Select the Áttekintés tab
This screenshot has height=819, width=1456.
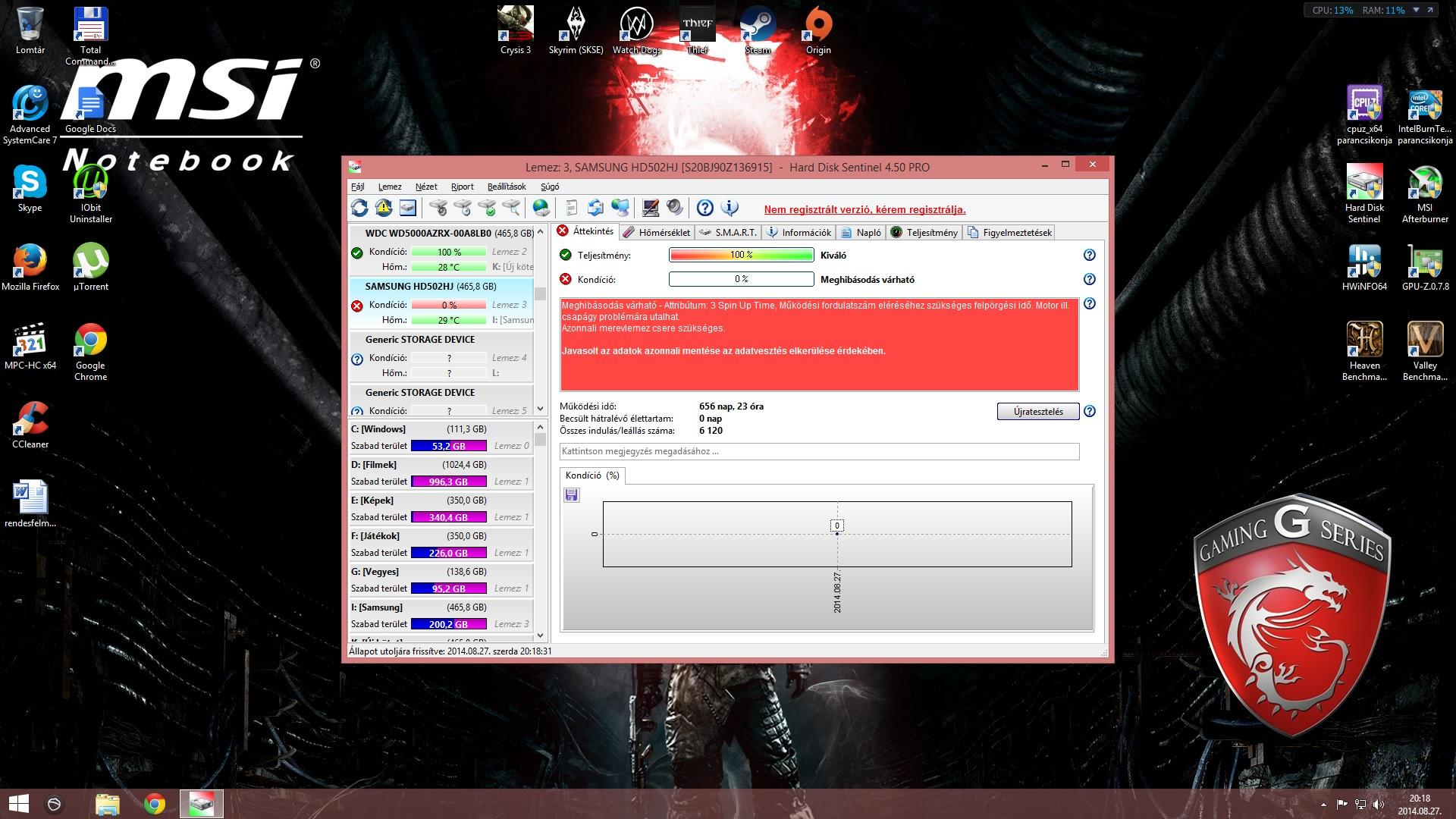pyautogui.click(x=585, y=231)
